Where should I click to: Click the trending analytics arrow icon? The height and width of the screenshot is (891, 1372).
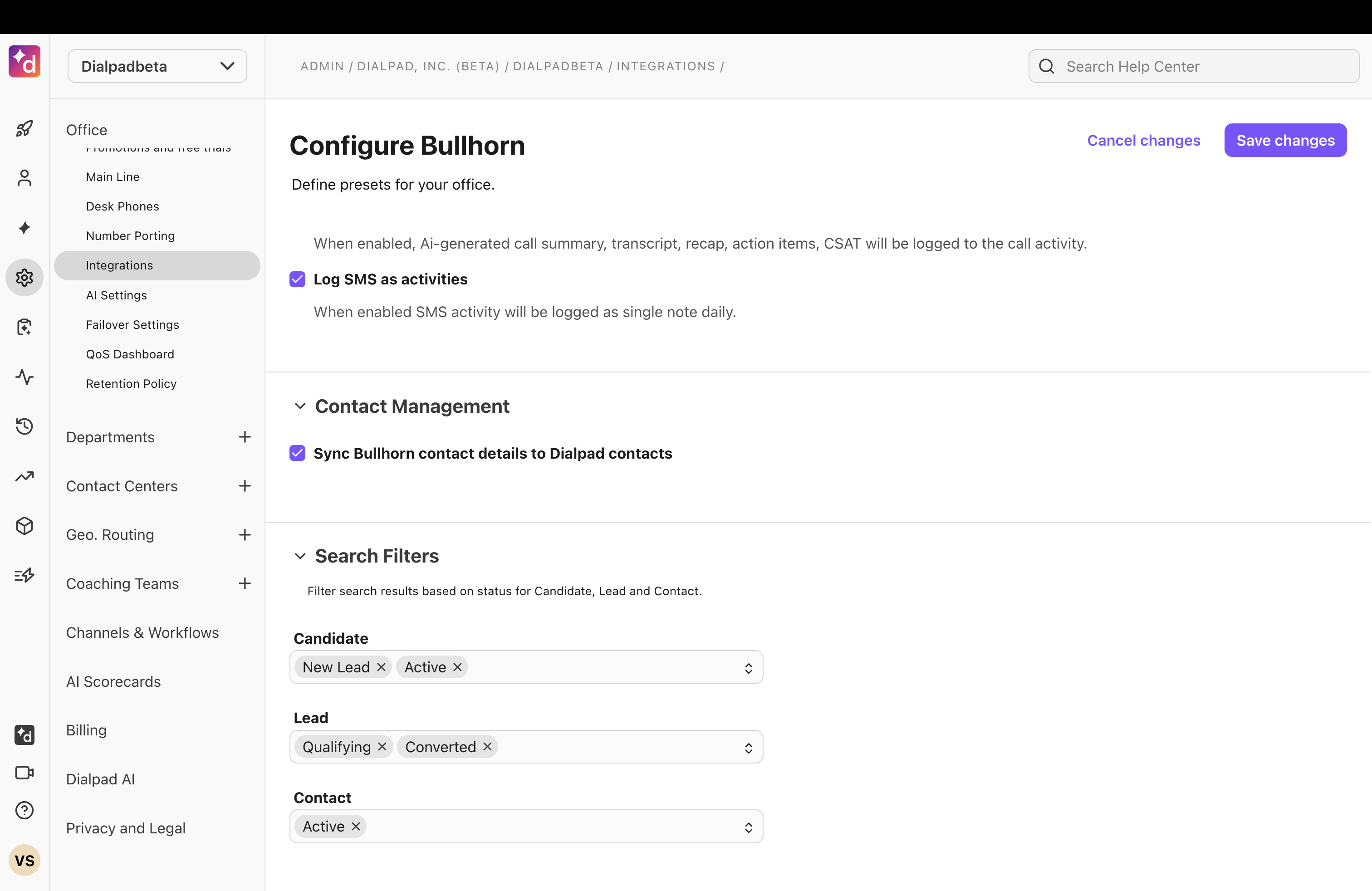click(24, 476)
